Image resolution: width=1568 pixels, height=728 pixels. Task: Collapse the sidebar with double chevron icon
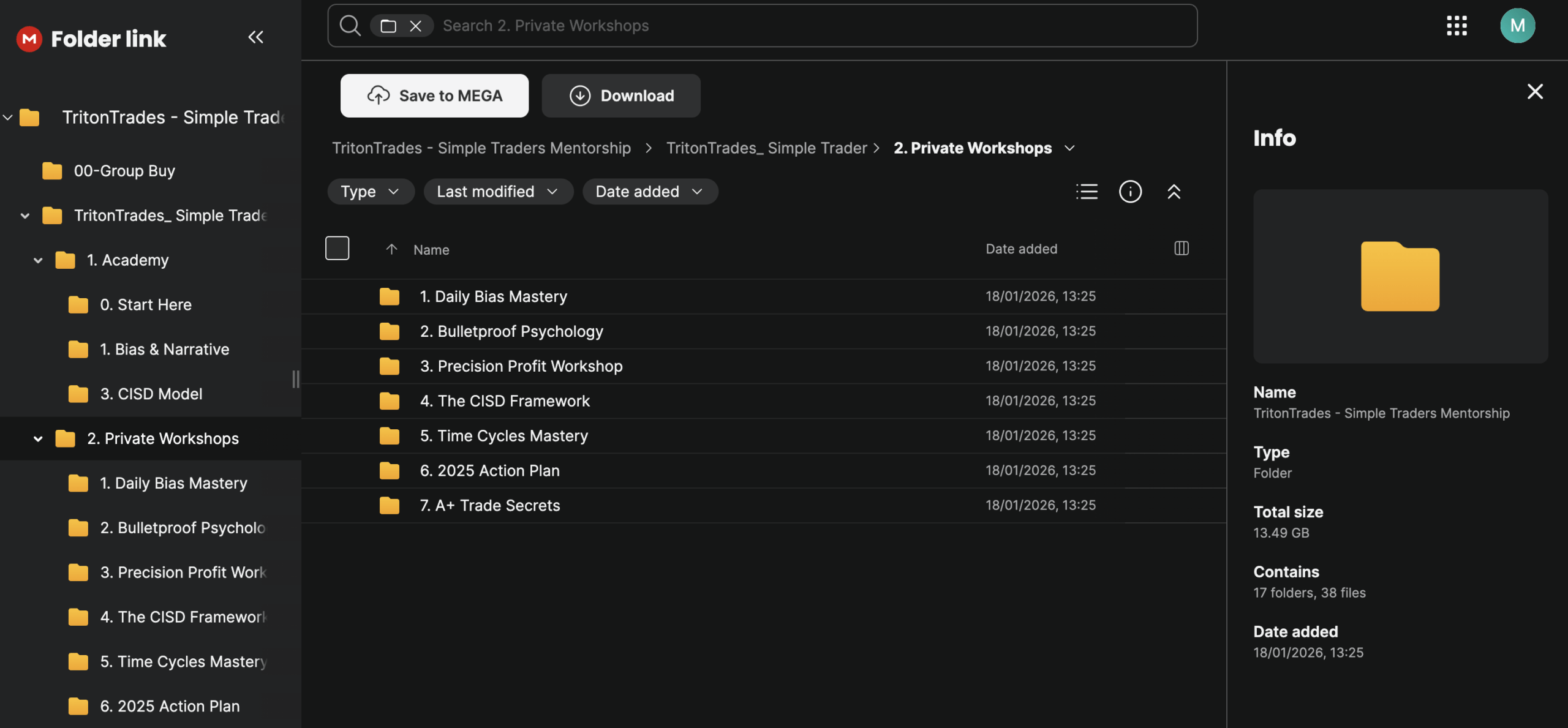tap(255, 37)
